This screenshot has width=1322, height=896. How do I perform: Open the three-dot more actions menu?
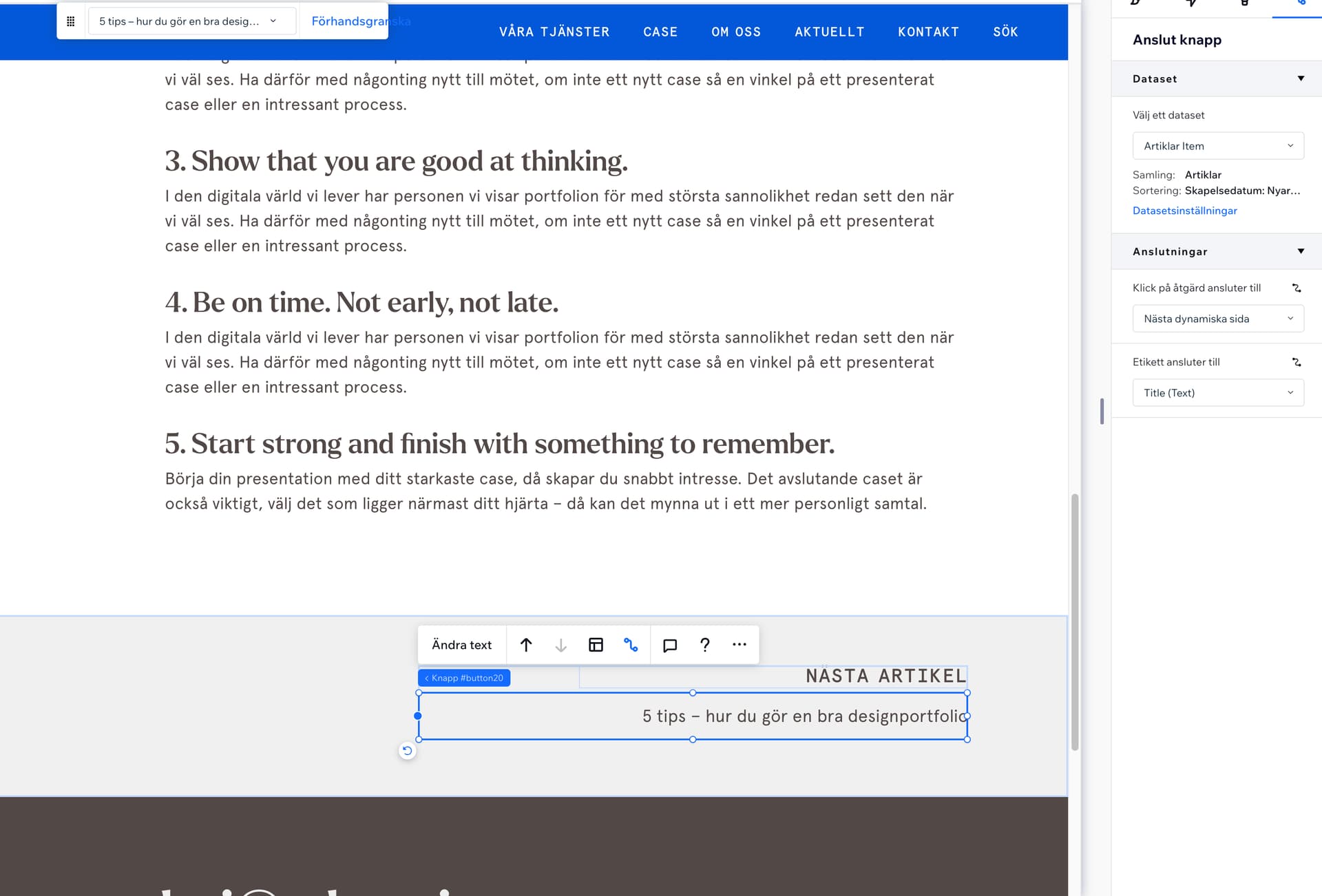click(x=739, y=645)
